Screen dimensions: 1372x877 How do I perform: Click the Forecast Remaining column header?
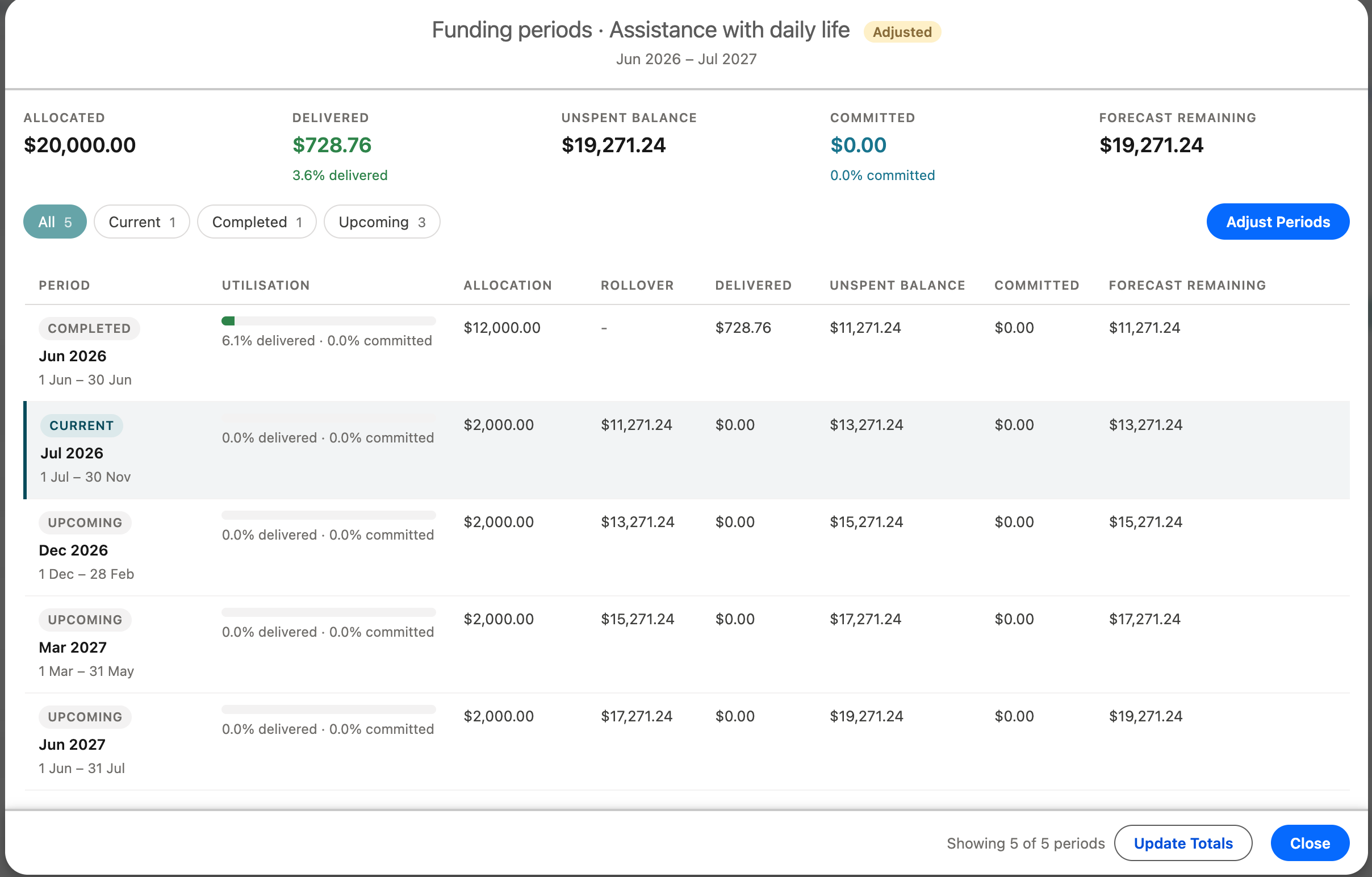tap(1187, 285)
